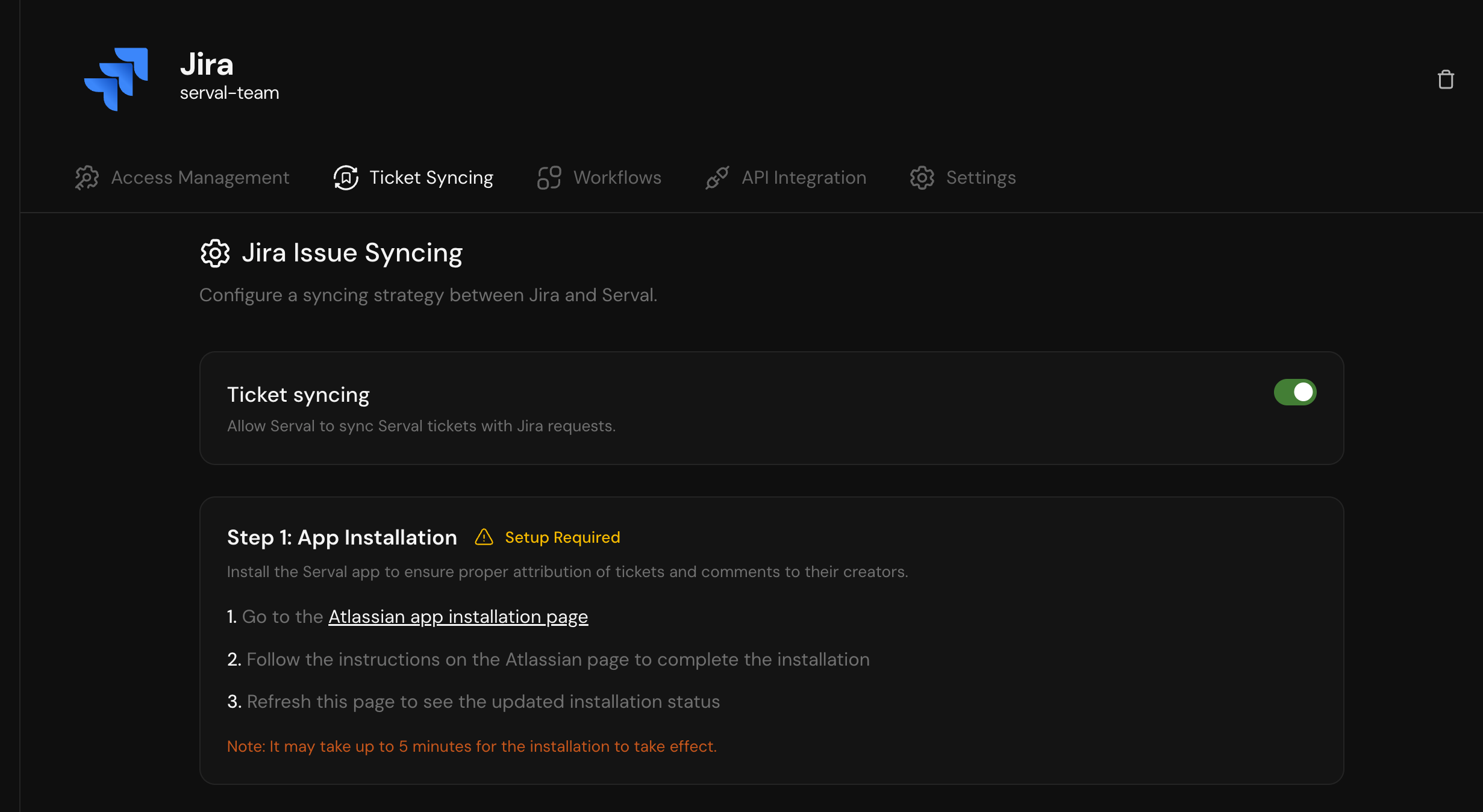Click the API Integration link icon
The height and width of the screenshot is (812, 1483).
(x=717, y=178)
